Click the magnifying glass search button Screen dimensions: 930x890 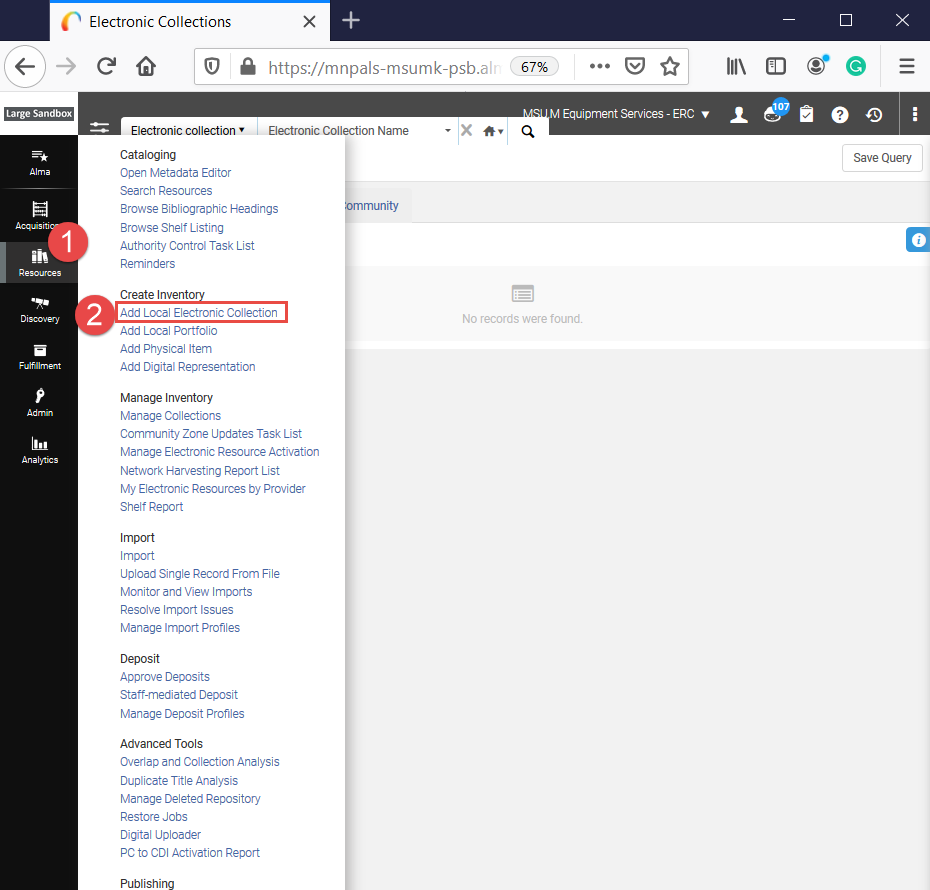point(528,131)
